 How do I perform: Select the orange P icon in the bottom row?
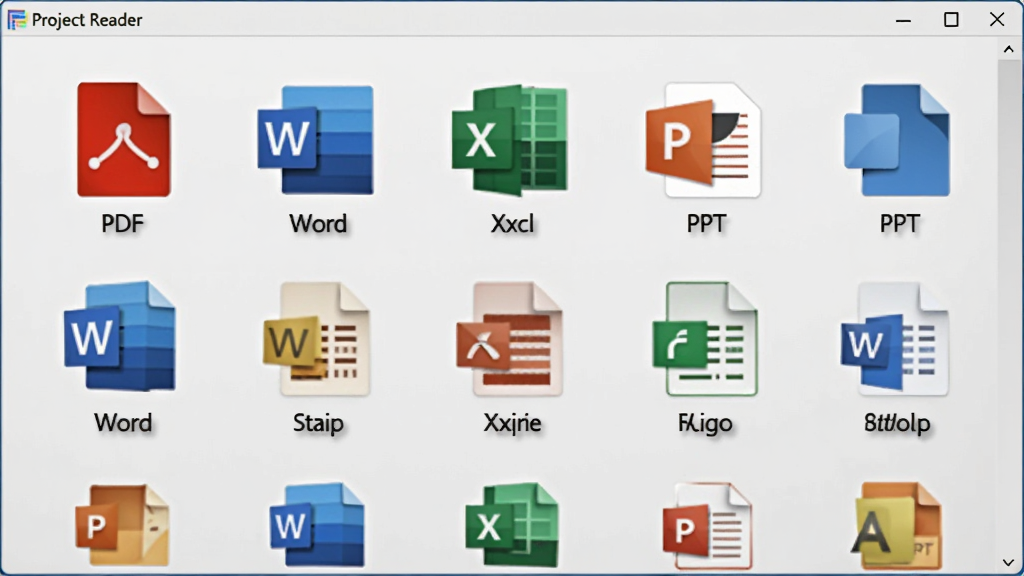pyautogui.click(x=122, y=524)
